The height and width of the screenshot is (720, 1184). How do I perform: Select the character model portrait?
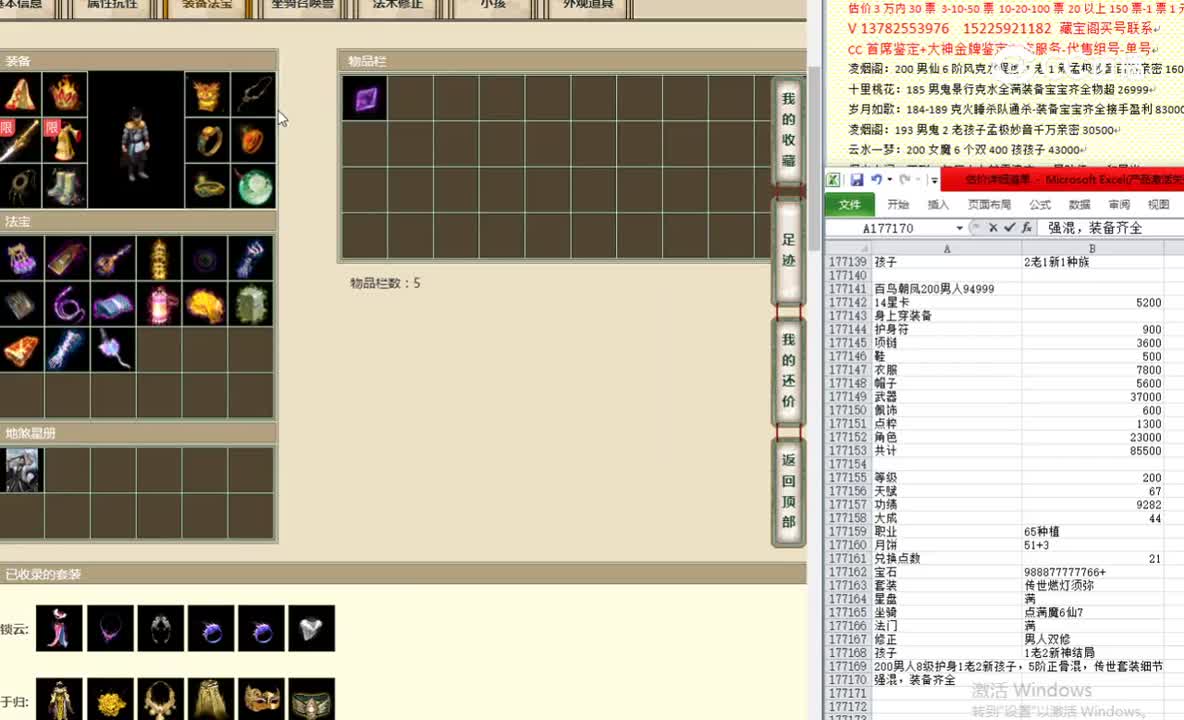(136, 140)
